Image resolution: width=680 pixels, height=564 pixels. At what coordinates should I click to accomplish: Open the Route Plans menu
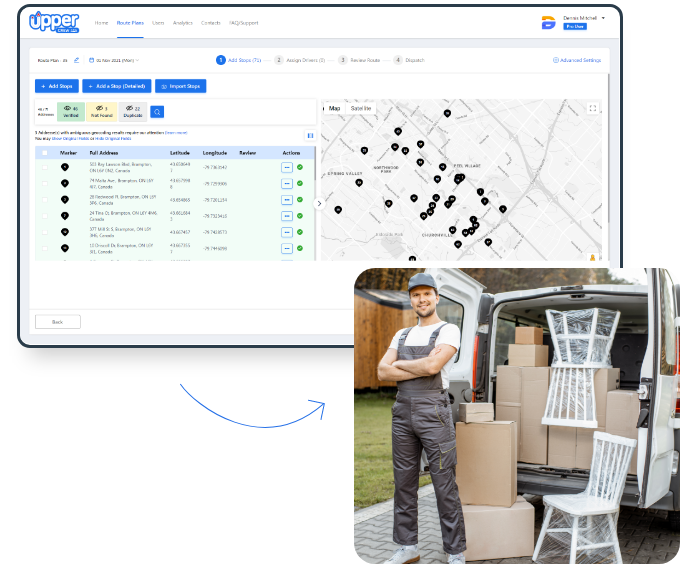pos(130,23)
